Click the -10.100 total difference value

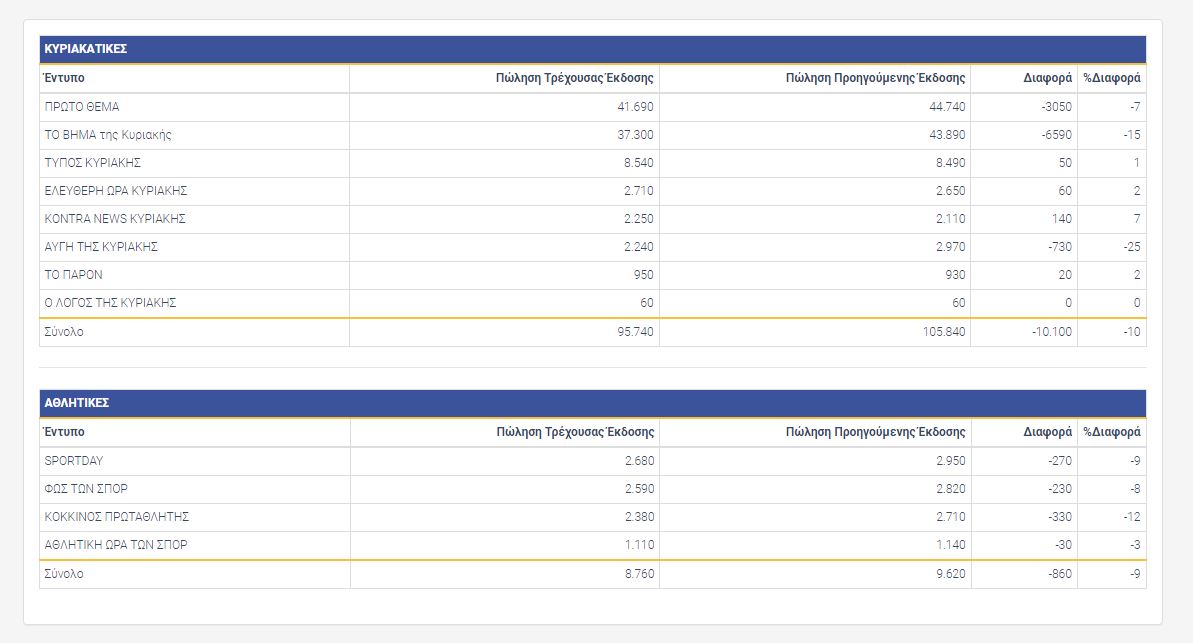click(1052, 332)
